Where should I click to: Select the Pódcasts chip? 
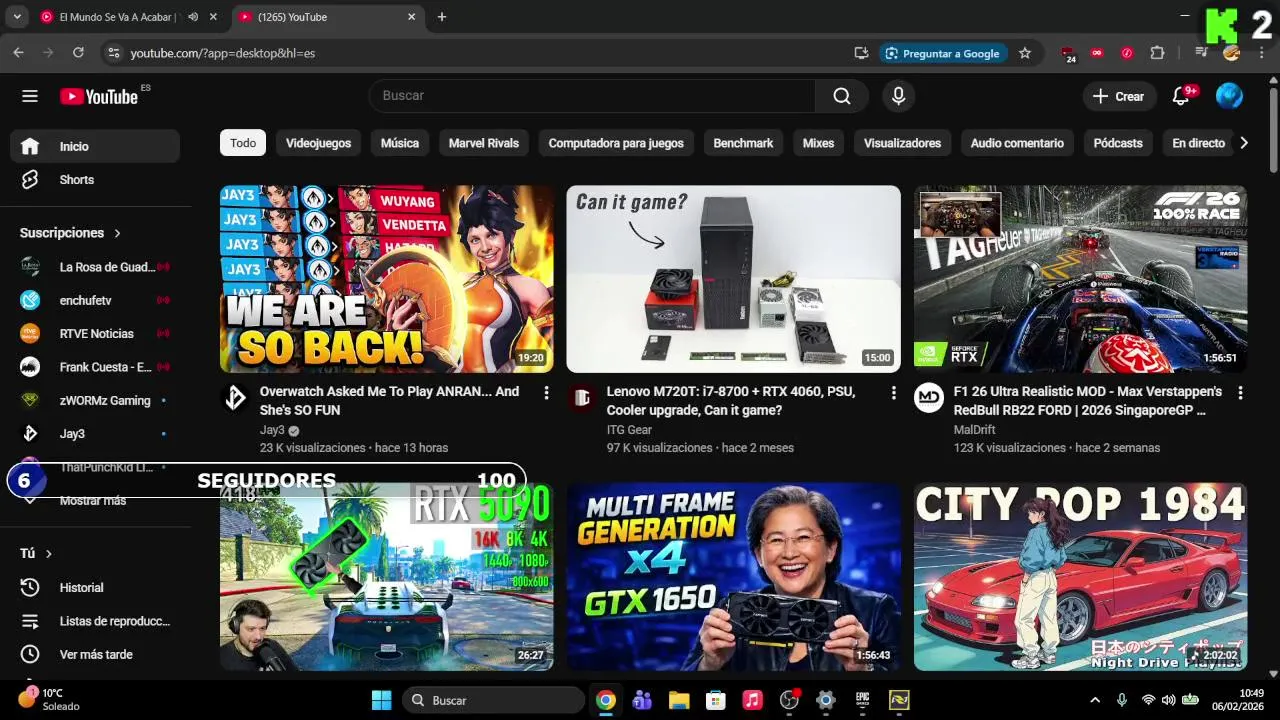(x=1118, y=143)
